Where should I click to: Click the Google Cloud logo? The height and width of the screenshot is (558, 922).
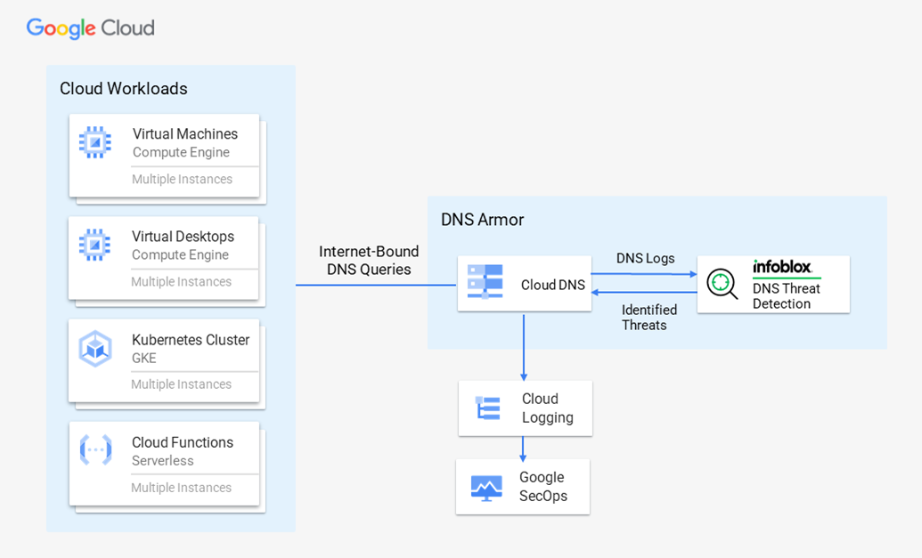pyautogui.click(x=91, y=28)
